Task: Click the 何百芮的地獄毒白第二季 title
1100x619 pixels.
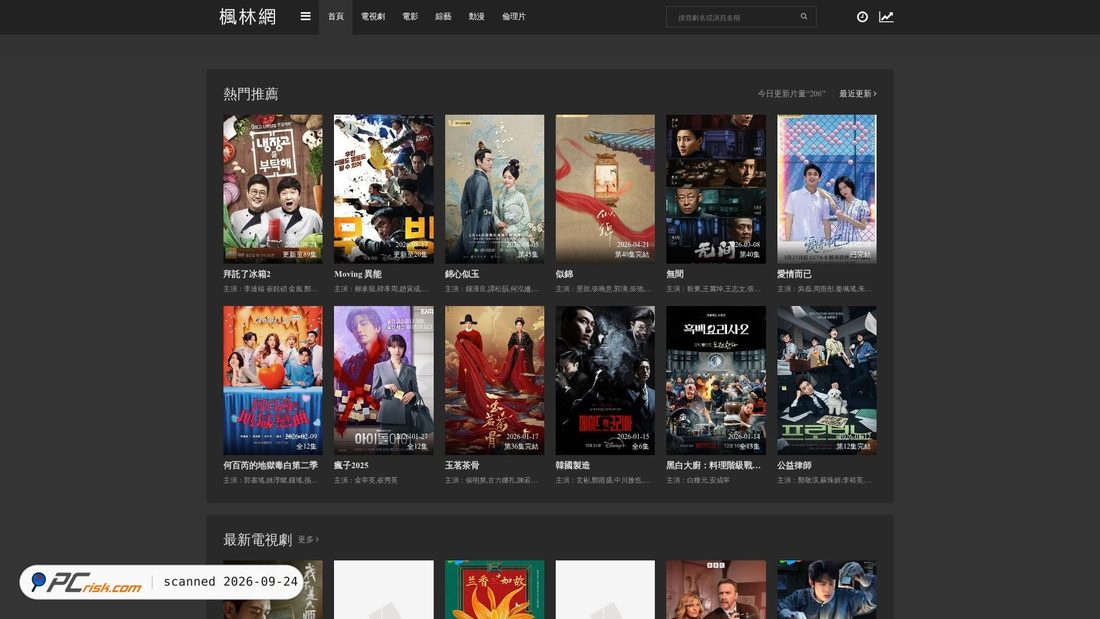Action: click(x=271, y=465)
